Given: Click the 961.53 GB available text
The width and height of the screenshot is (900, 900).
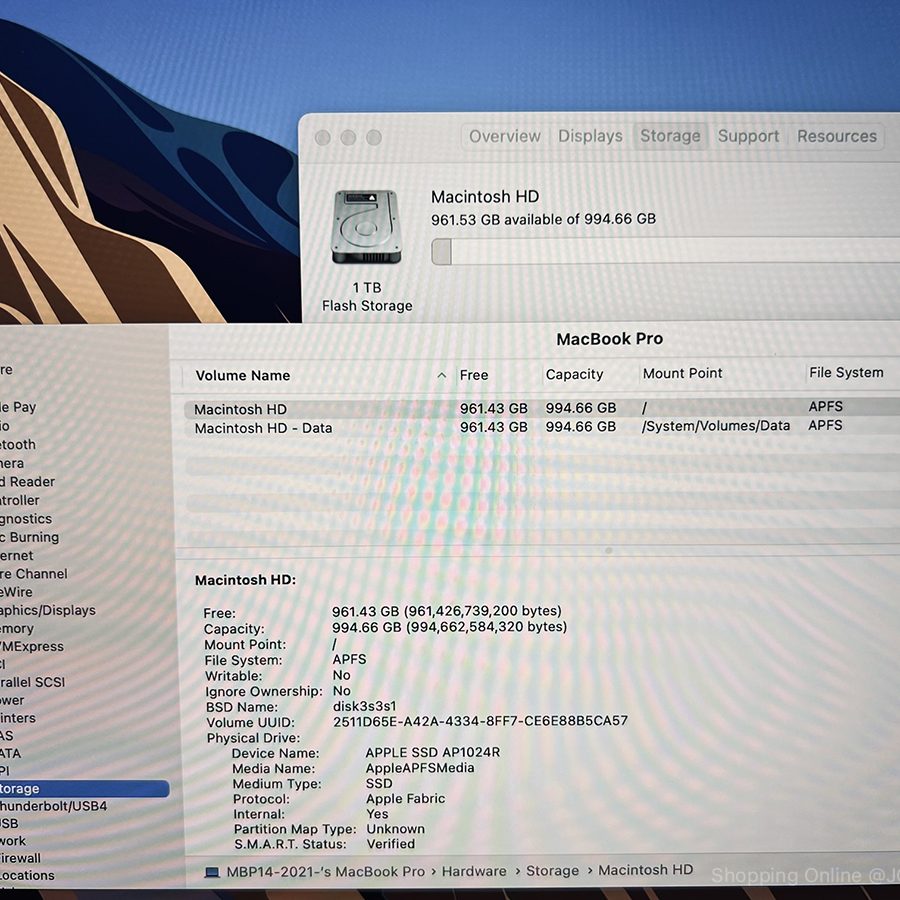Looking at the screenshot, I should tap(543, 219).
